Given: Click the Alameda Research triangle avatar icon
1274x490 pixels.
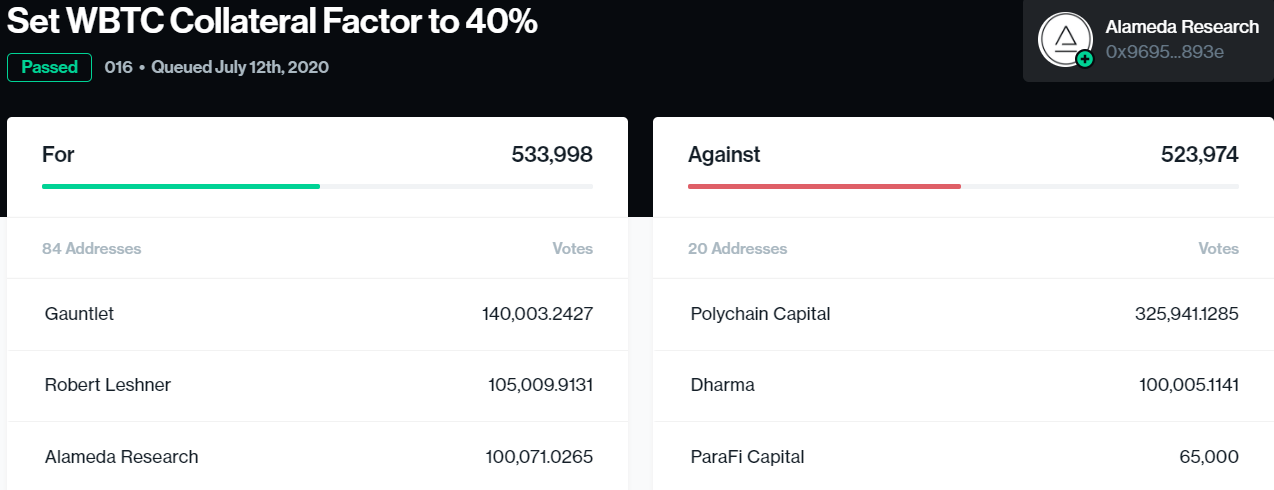Looking at the screenshot, I should (1065, 38).
